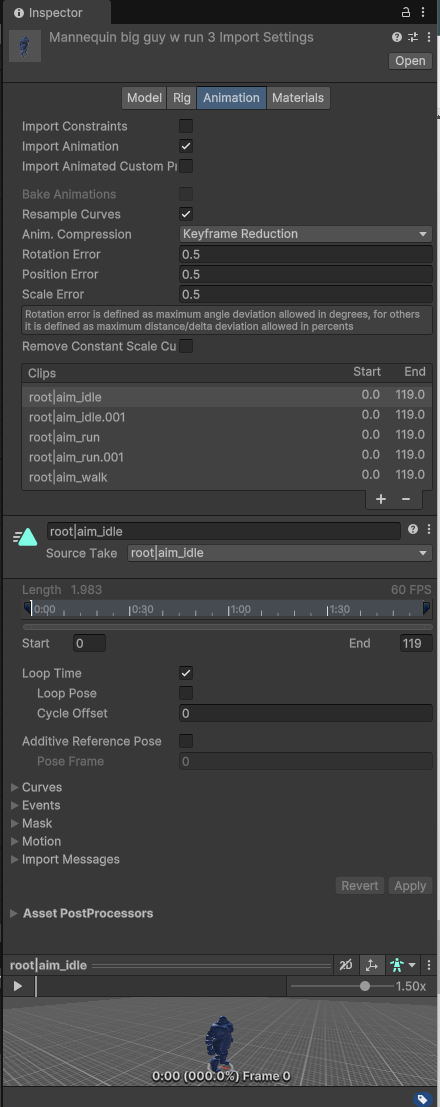Toggle 2D preview mode icon
Viewport: 440px width, 1107px height.
(345, 965)
